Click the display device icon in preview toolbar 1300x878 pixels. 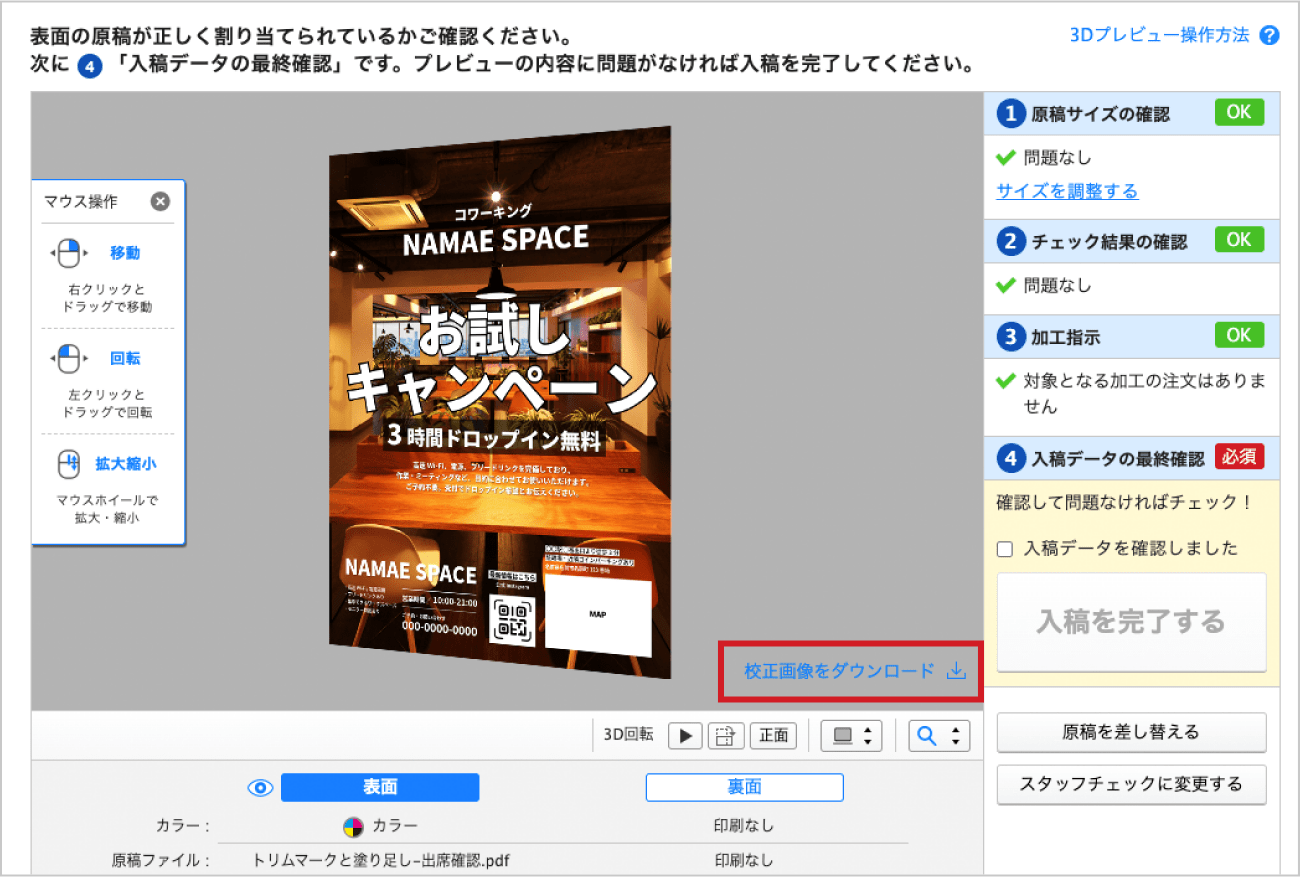[843, 735]
